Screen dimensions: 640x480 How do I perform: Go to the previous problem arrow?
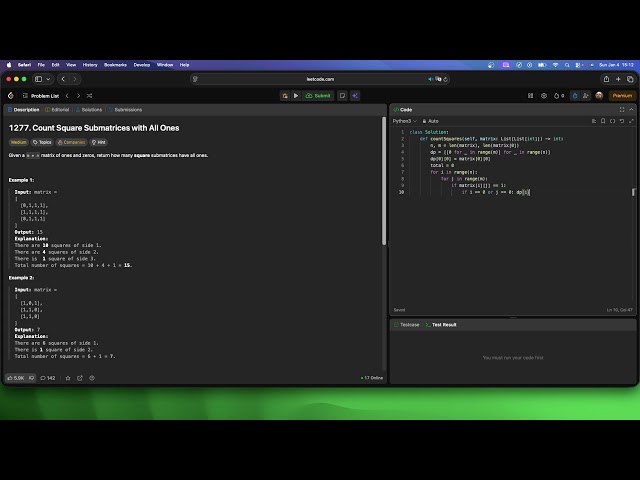tap(67, 96)
